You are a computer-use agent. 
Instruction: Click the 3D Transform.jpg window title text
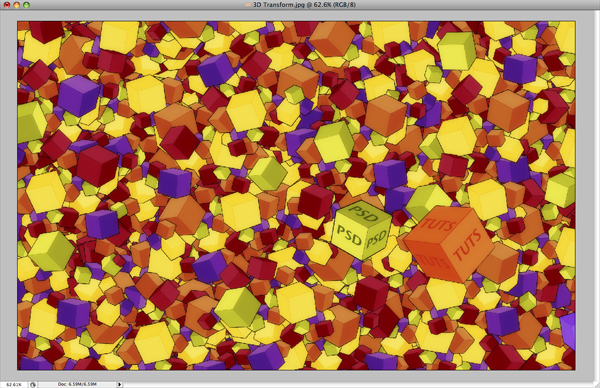point(304,5)
